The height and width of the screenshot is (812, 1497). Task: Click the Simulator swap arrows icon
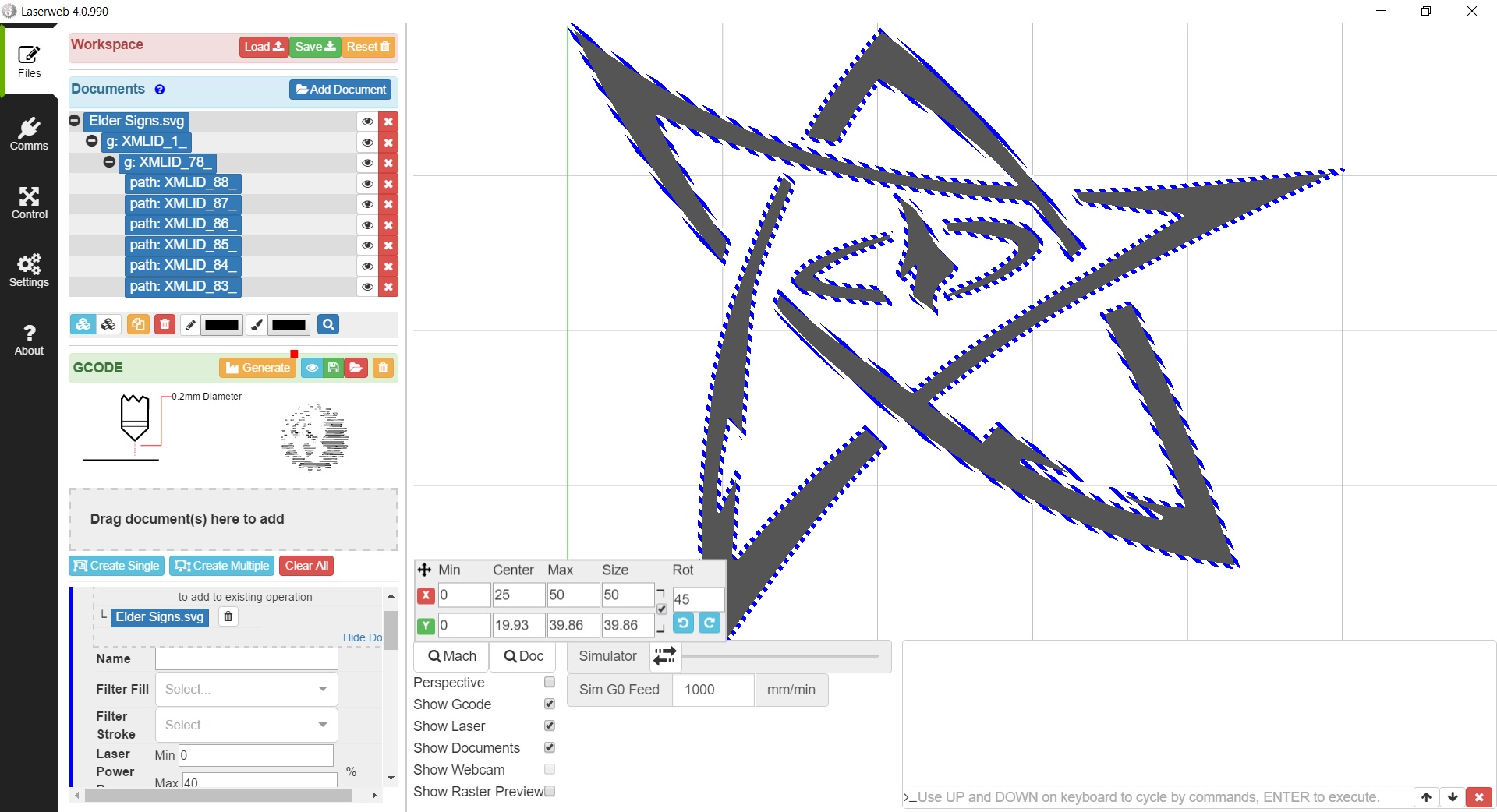pos(665,656)
